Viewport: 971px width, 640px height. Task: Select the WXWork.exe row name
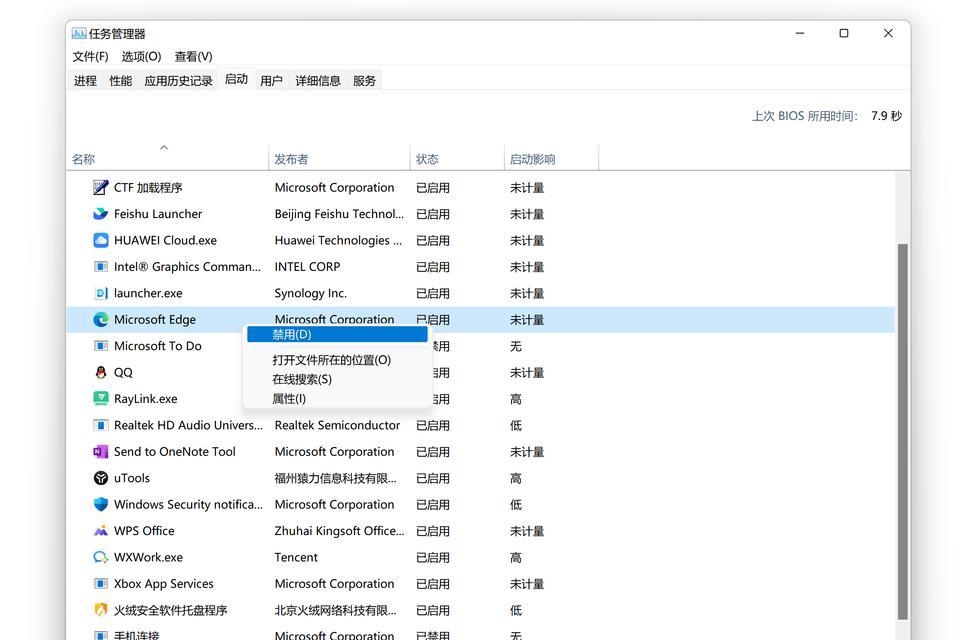click(149, 557)
